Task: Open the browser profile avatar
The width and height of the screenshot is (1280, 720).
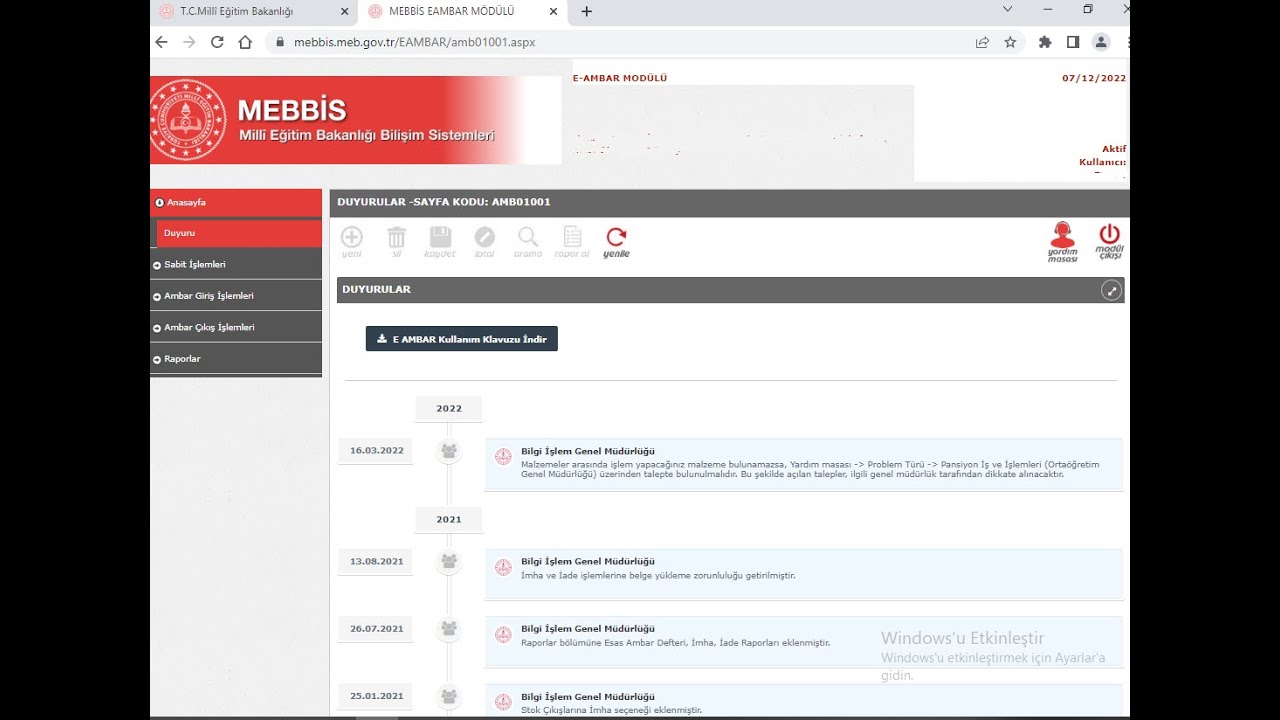Action: (x=1101, y=42)
